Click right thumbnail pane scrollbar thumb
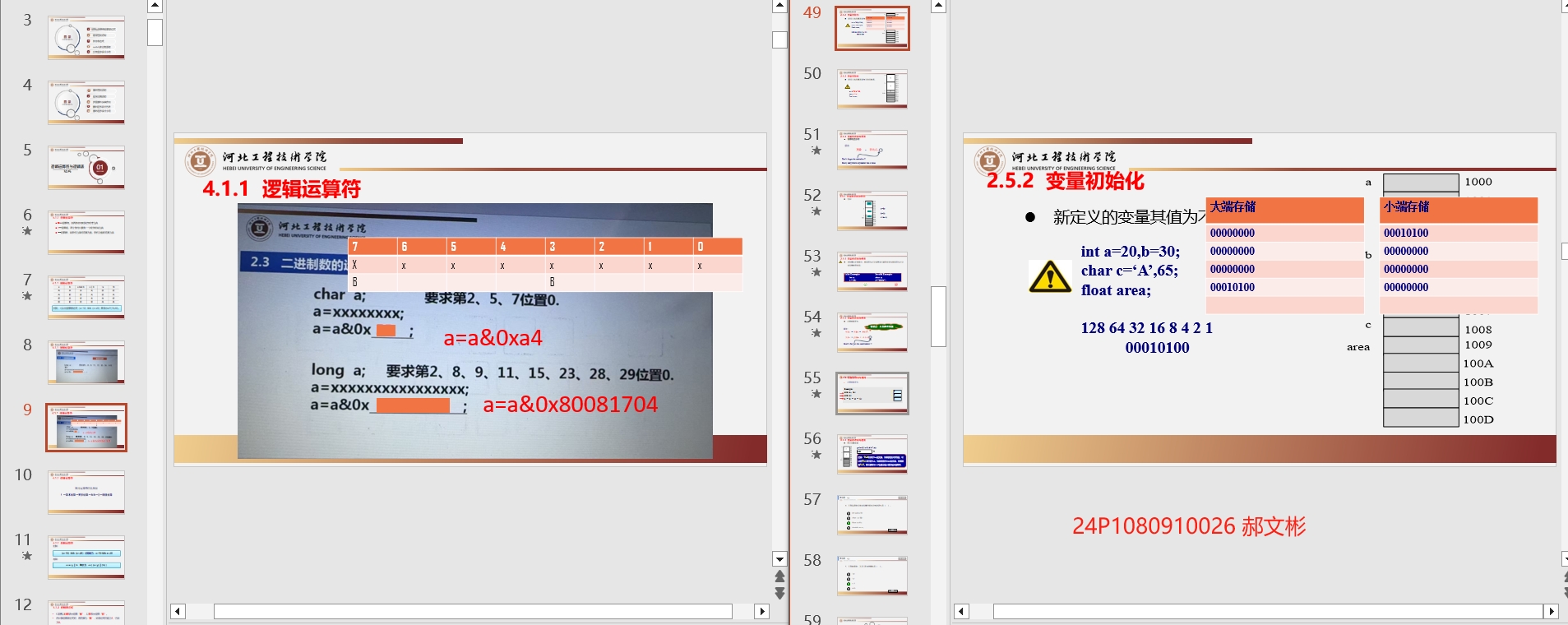The width and height of the screenshot is (1568, 625). pos(938,317)
